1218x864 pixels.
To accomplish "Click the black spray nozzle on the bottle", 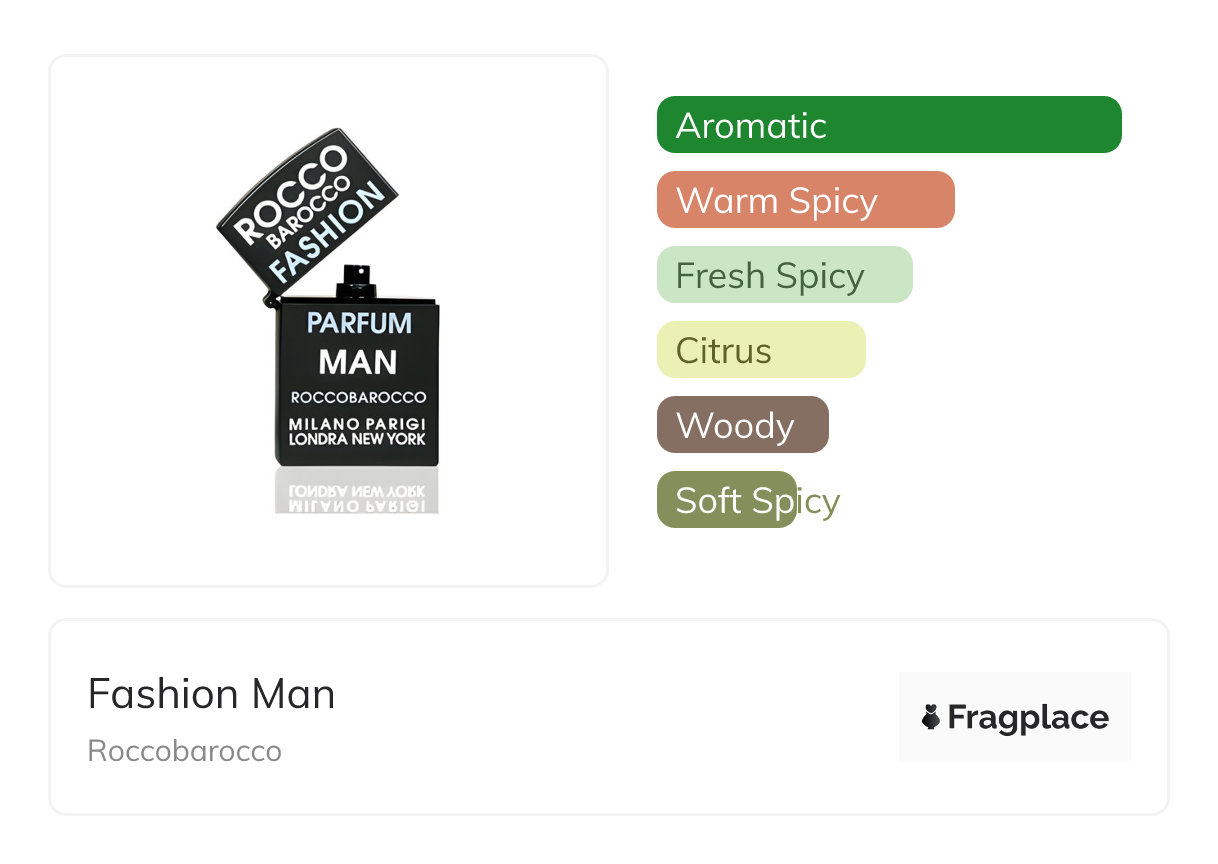I will [x=357, y=281].
